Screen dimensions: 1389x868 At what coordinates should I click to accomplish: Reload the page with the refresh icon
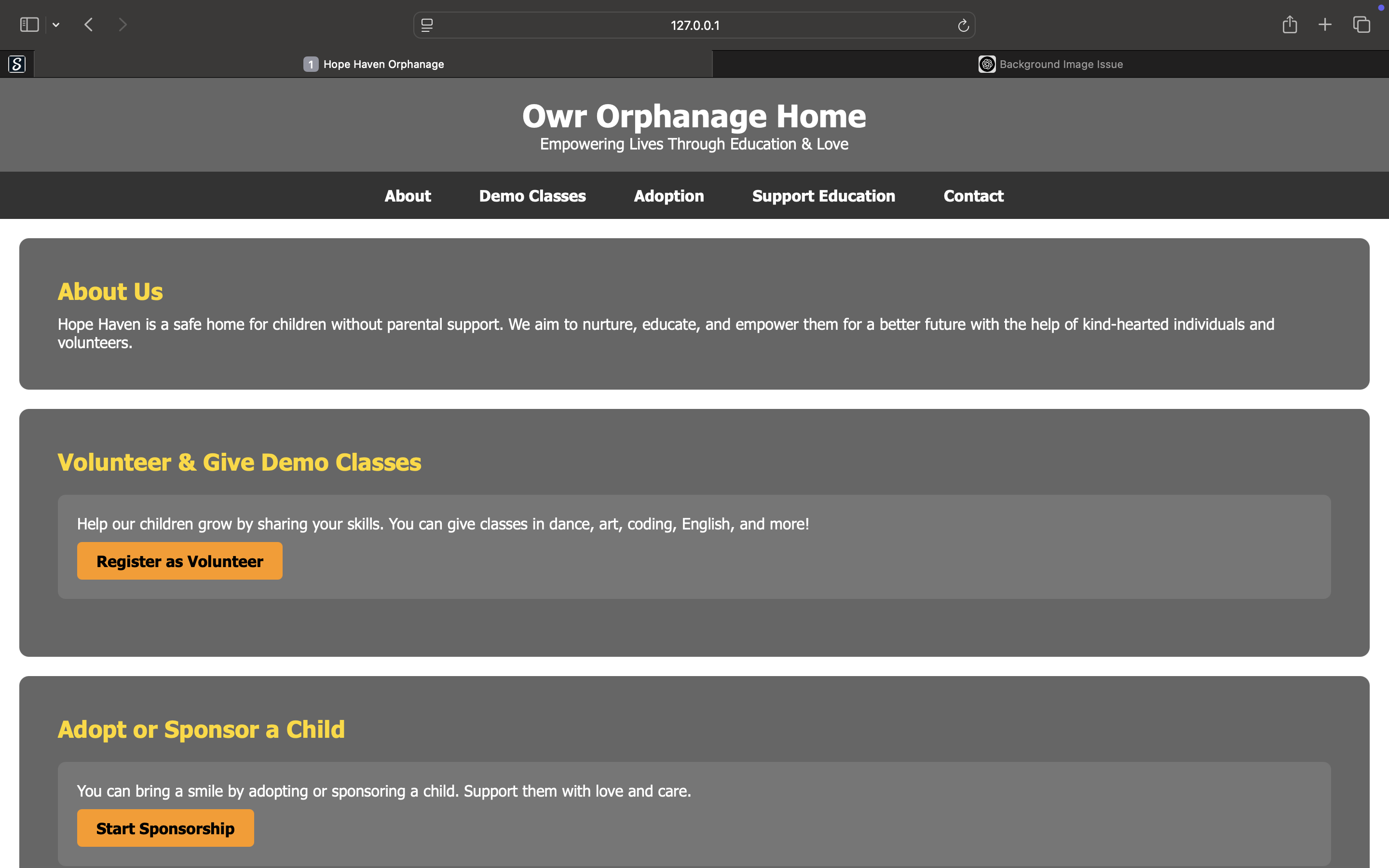(x=963, y=25)
